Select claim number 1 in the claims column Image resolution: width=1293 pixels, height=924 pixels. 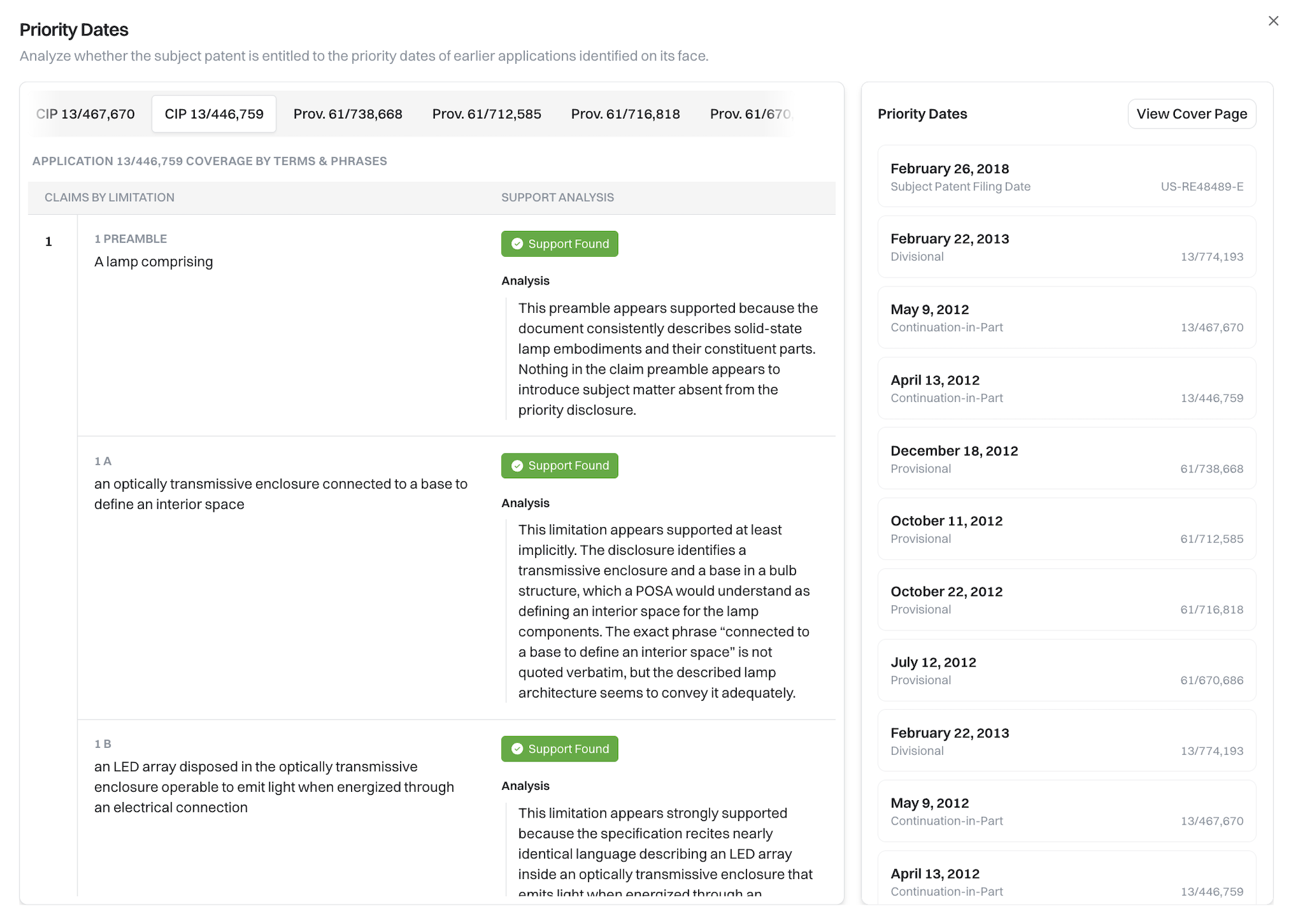pos(48,242)
